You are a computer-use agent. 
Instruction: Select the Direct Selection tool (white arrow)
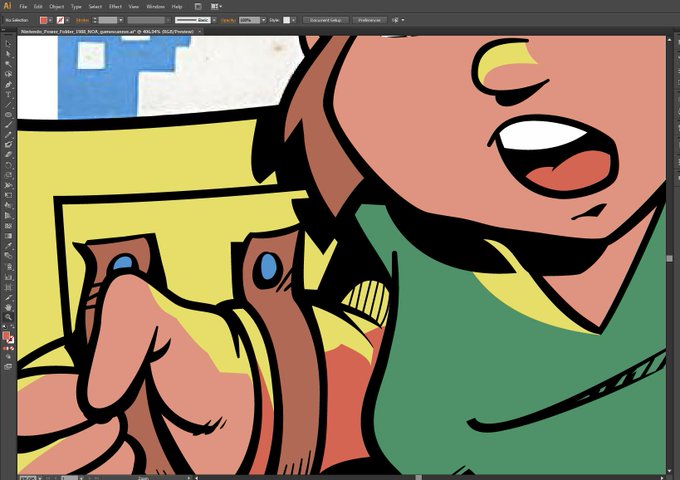(8, 54)
